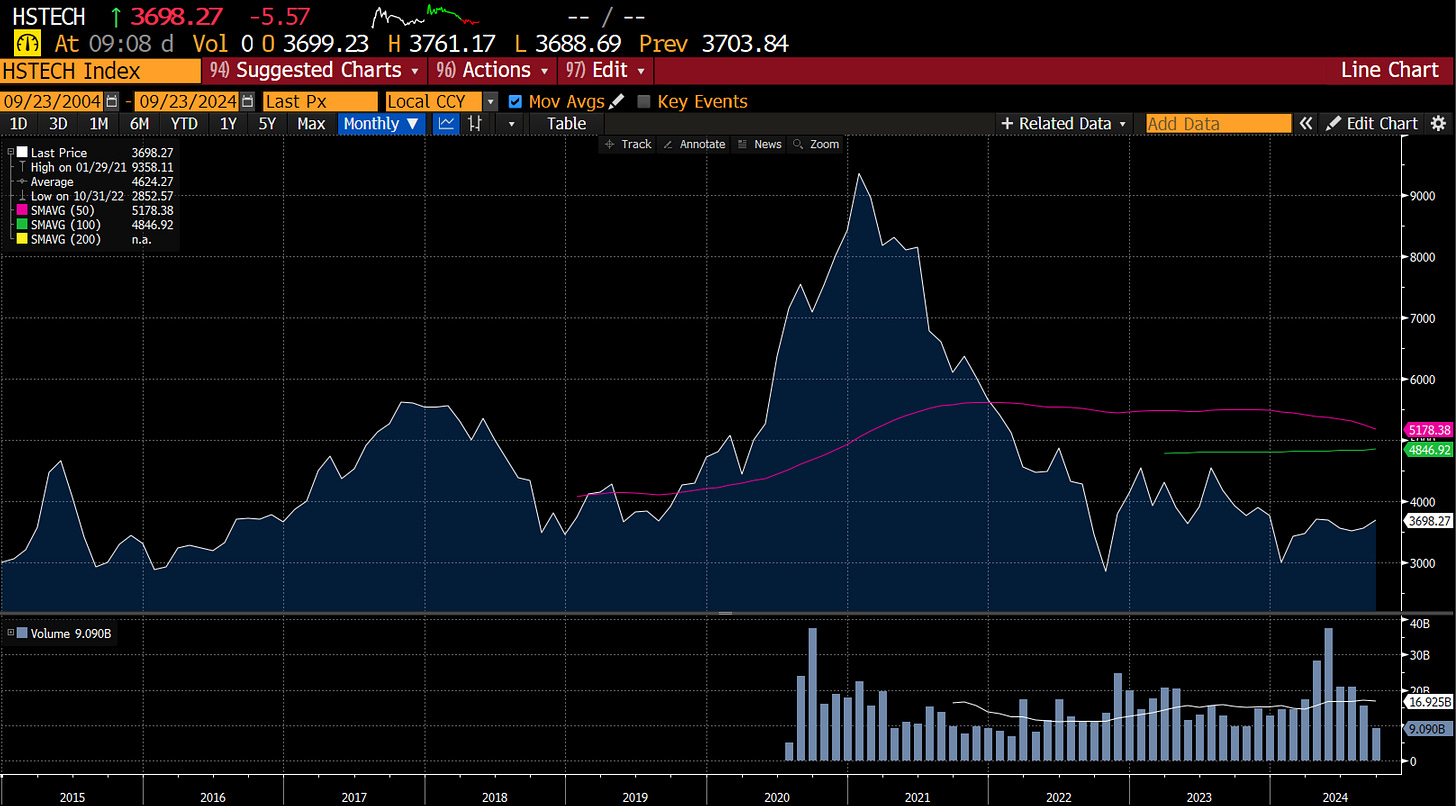Screen dimensions: 1456x806
Task: Open the start date calendar picker
Action: point(111,101)
